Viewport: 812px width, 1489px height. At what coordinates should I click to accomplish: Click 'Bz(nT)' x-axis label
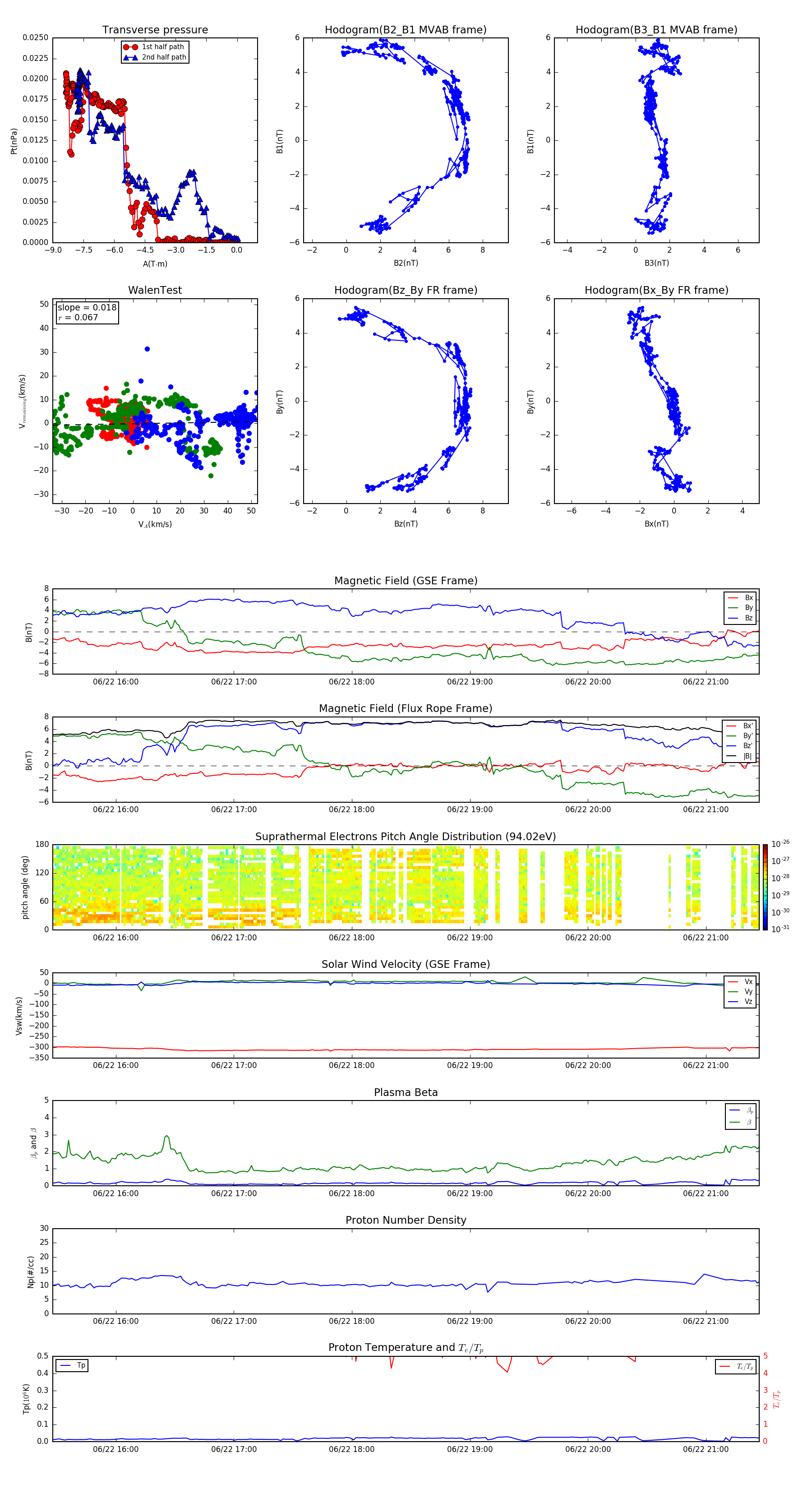click(x=406, y=524)
